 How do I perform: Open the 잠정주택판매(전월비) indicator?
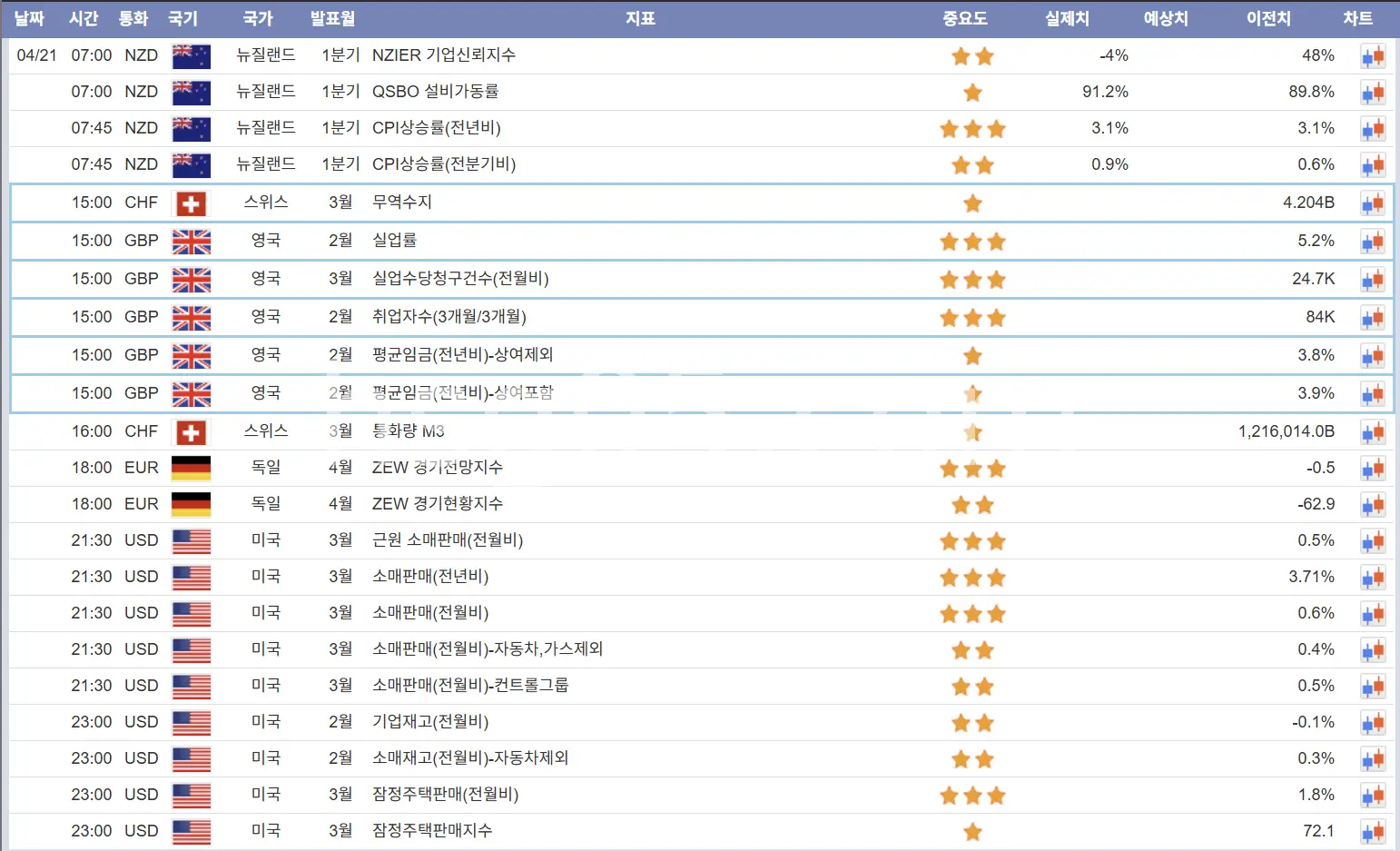point(445,795)
